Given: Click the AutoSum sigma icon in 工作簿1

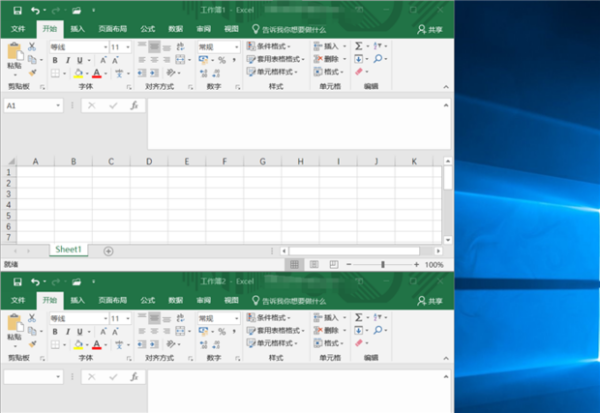Looking at the screenshot, I should 359,46.
